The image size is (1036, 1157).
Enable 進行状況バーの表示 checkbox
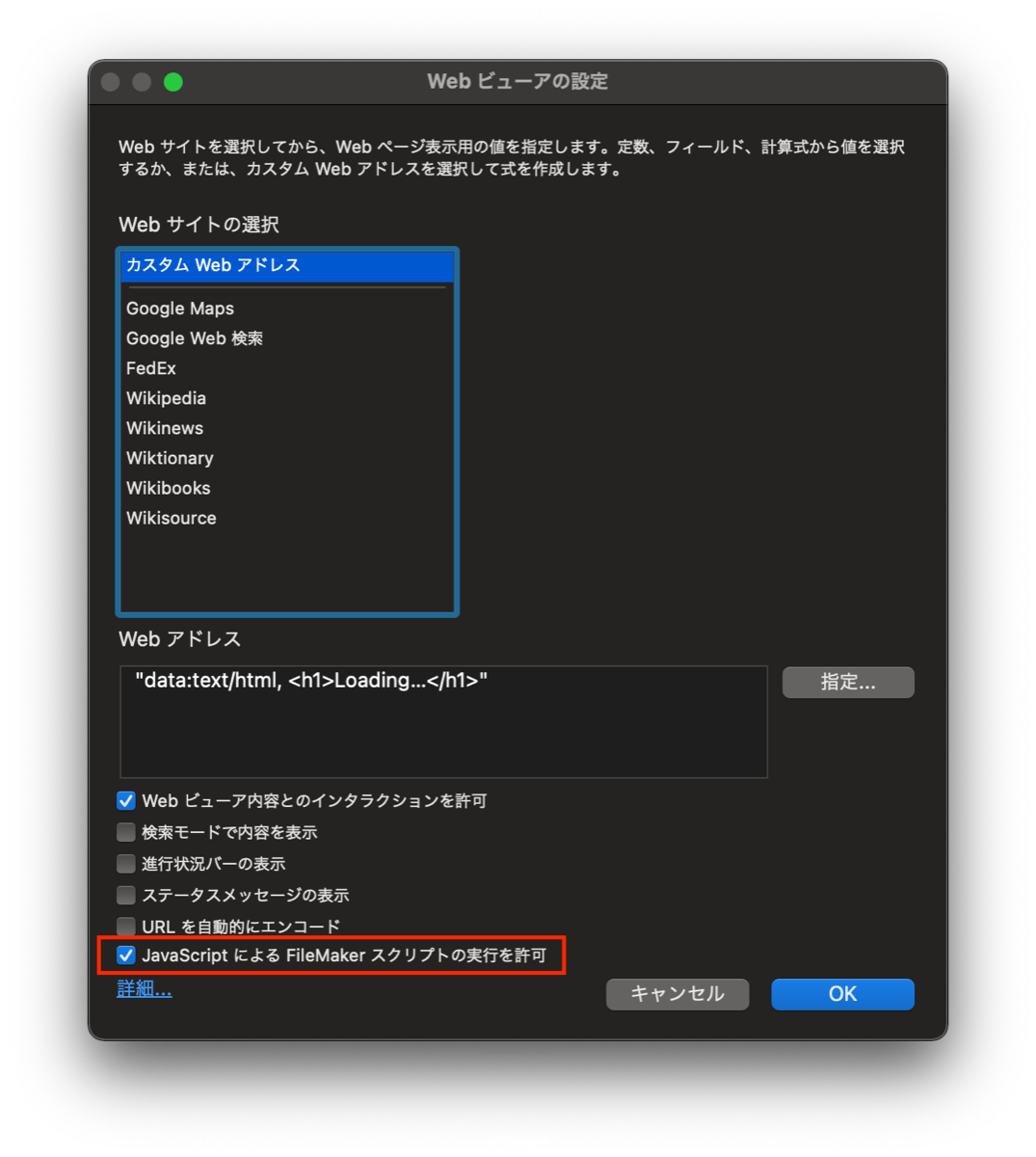(126, 864)
